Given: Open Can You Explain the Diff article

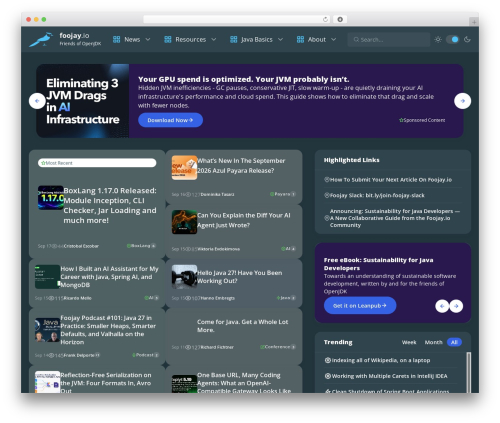Looking at the screenshot, I should click(244, 220).
